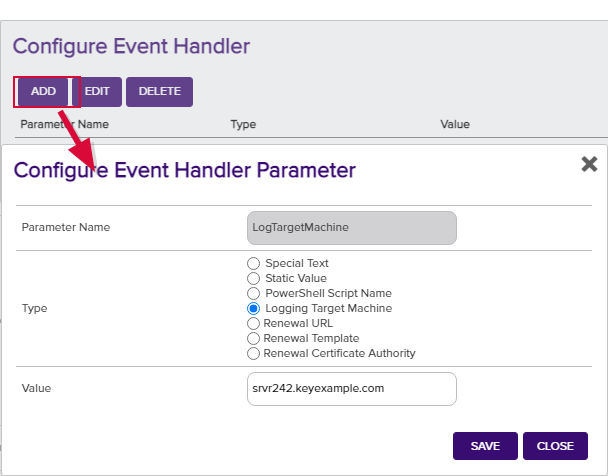The height and width of the screenshot is (476, 608).
Task: Choose the Renewal URL radio button
Action: click(254, 323)
